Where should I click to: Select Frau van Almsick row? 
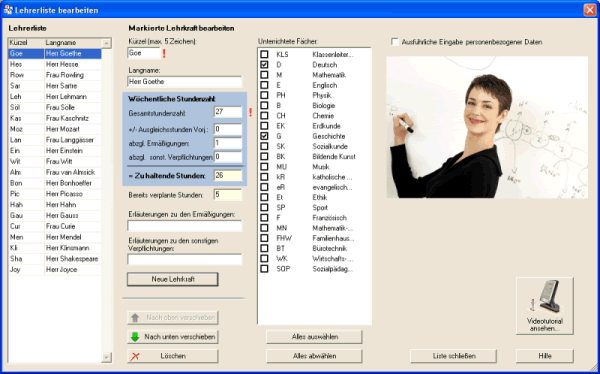(55, 172)
